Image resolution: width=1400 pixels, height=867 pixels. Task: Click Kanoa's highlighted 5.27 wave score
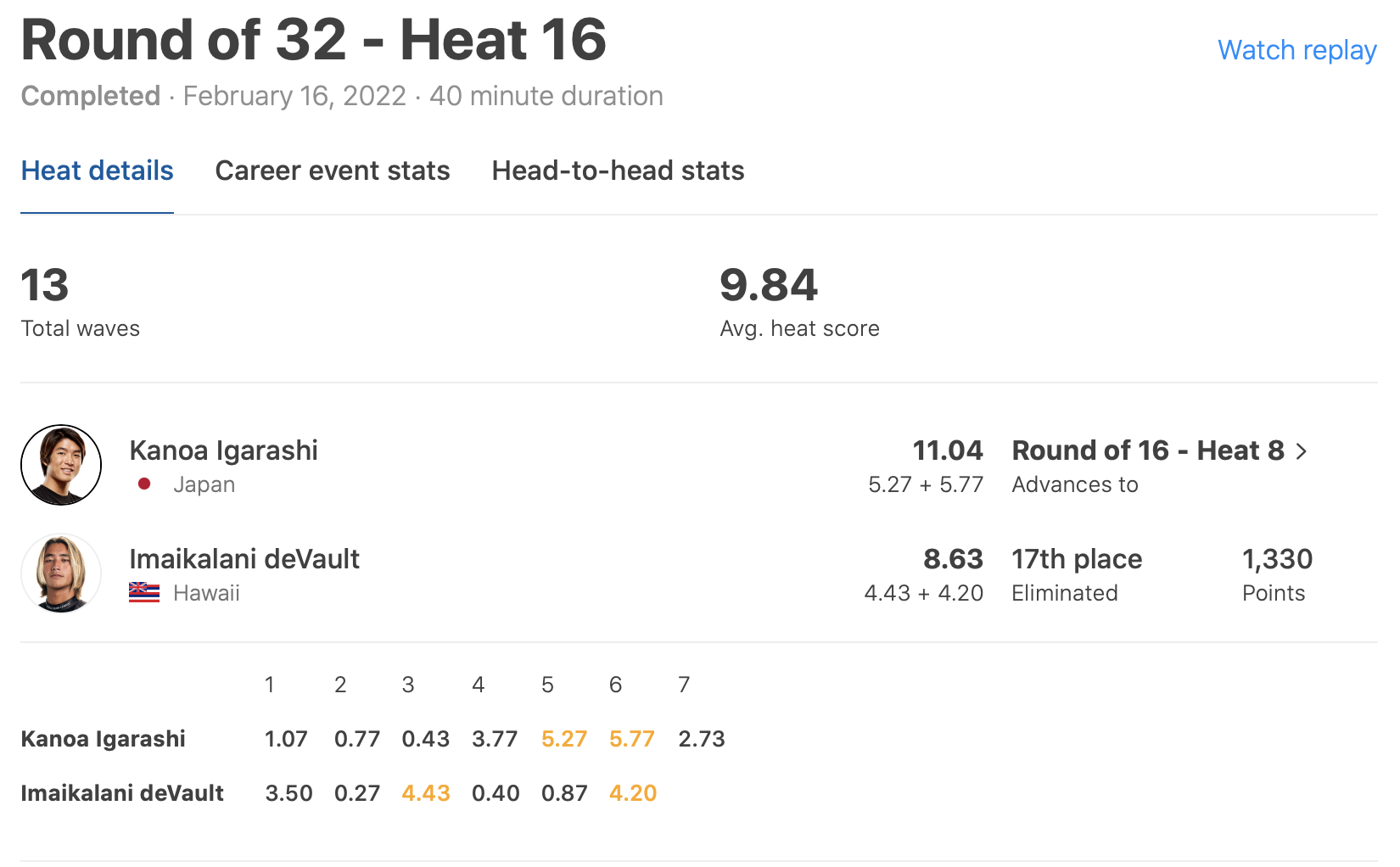coord(564,739)
